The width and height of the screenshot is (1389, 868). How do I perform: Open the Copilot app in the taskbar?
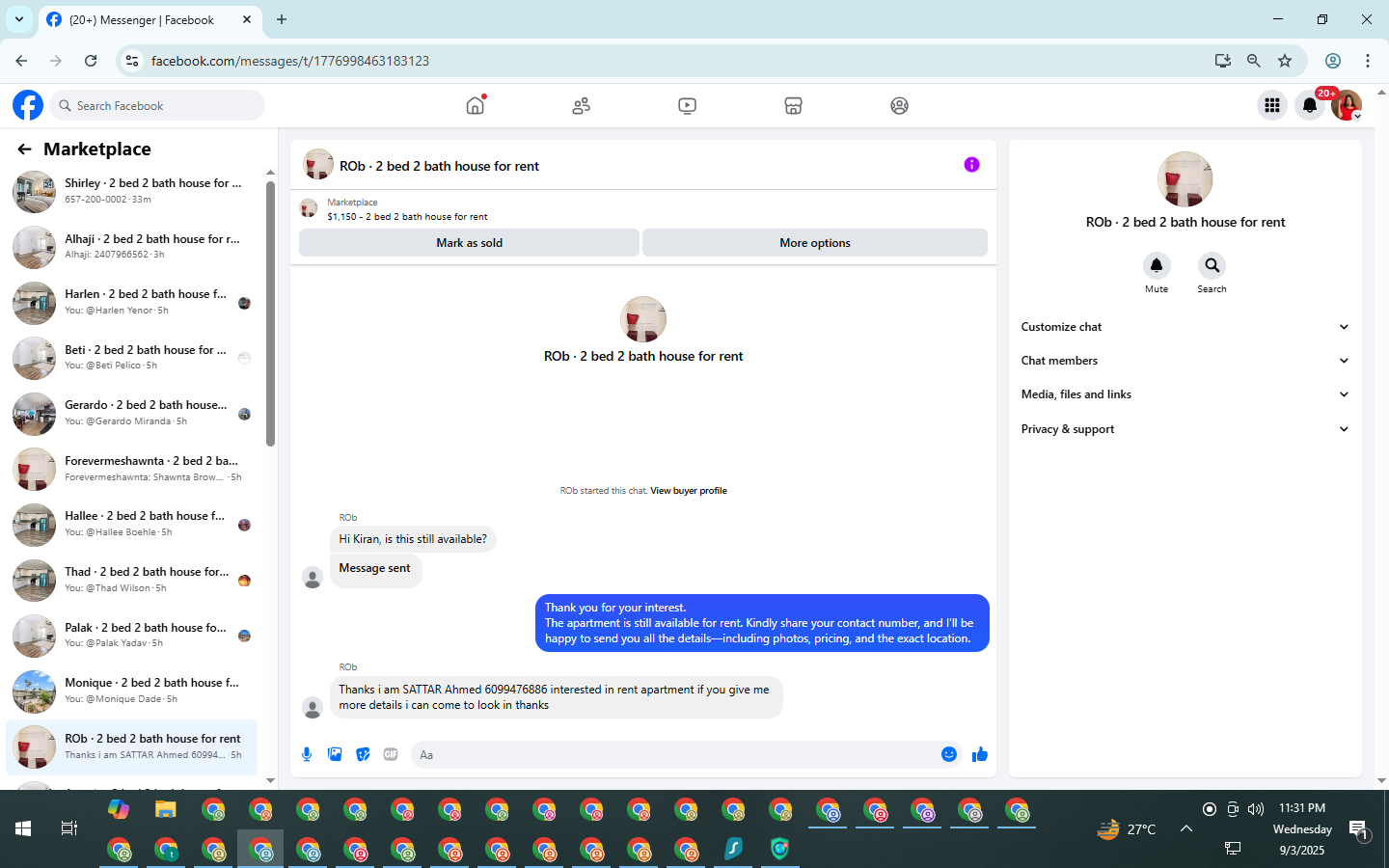pyautogui.click(x=119, y=809)
